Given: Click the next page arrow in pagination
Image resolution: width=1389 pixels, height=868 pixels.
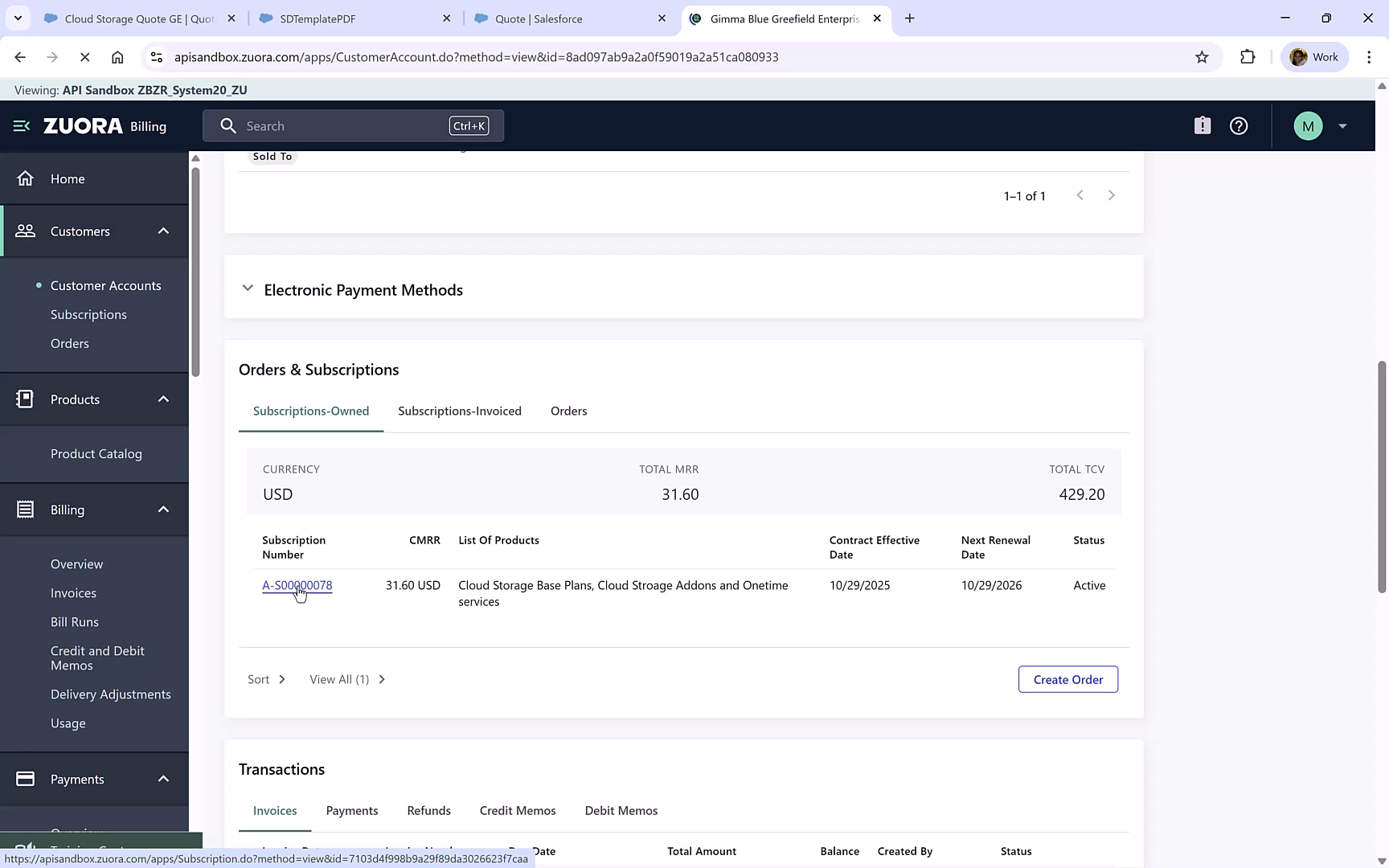Looking at the screenshot, I should 1112,194.
